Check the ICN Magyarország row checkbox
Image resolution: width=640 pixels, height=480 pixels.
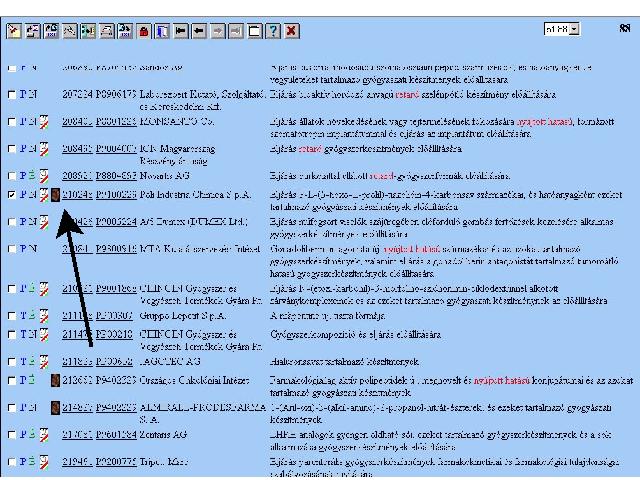tap(12, 149)
